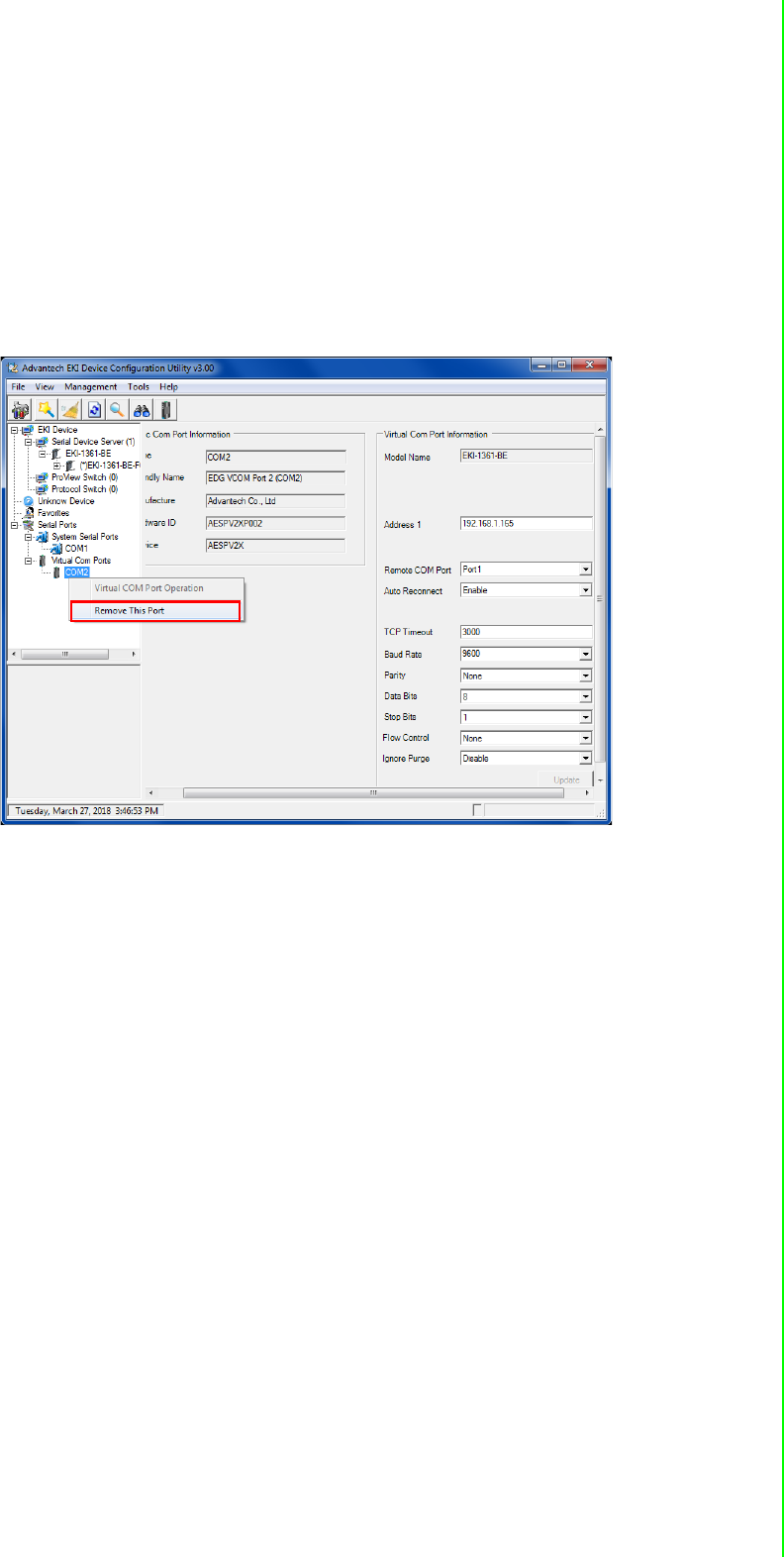Collapse the EKI-1361-BE branch

tap(43, 454)
